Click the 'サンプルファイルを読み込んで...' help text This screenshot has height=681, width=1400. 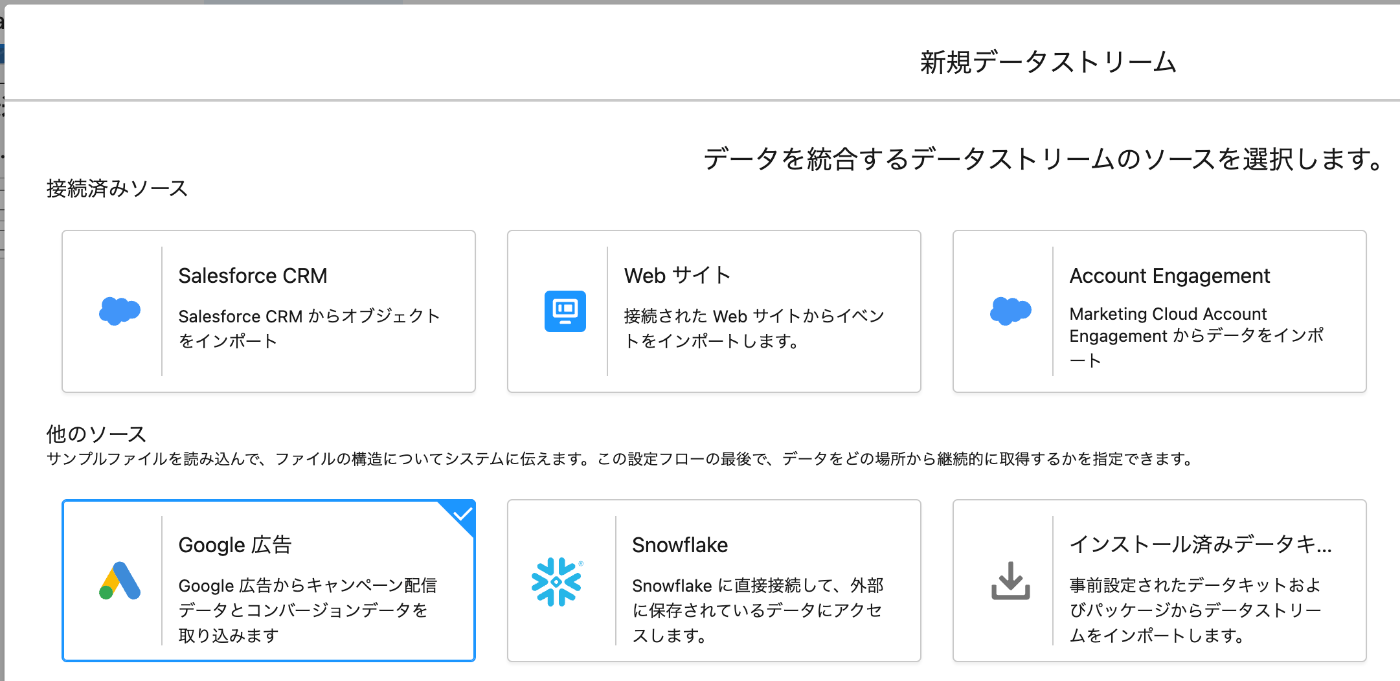[x=620, y=460]
